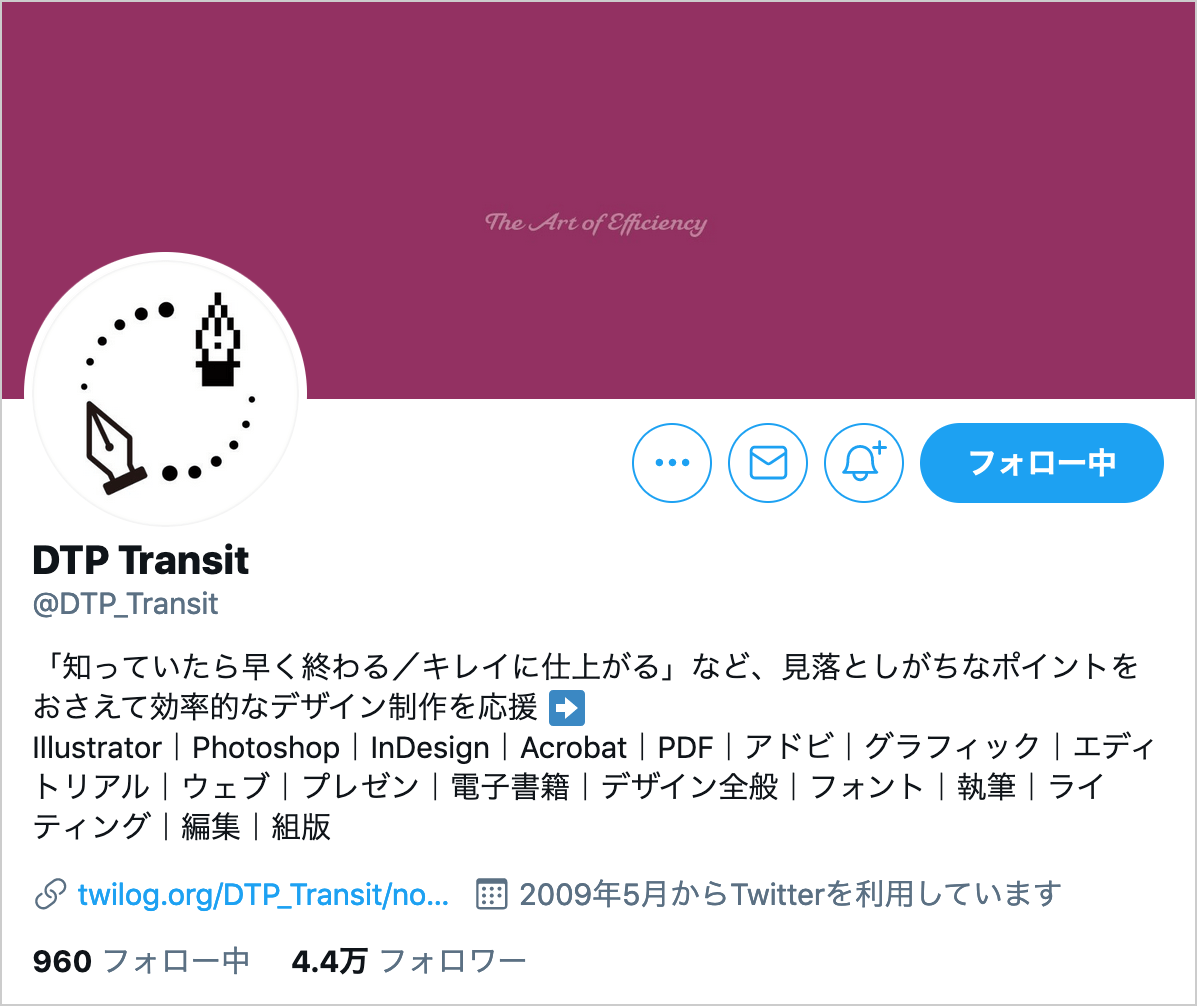Click the chain link icon beside twilog URL
The image size is (1197, 1006).
pos(50,895)
